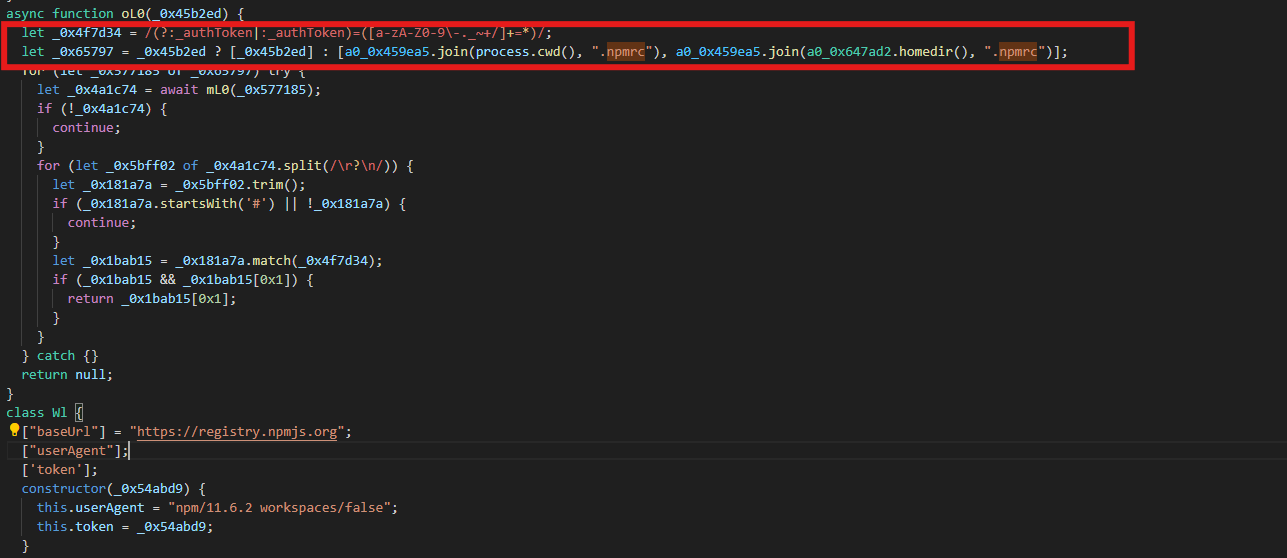Open the registry.npmjs.org URL link

click(x=240, y=432)
